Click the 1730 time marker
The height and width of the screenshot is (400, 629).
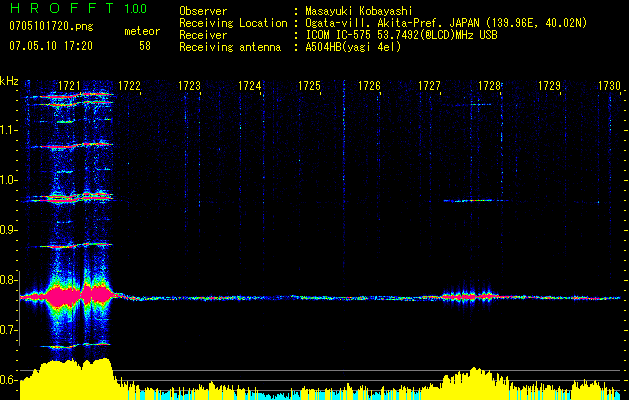609,86
